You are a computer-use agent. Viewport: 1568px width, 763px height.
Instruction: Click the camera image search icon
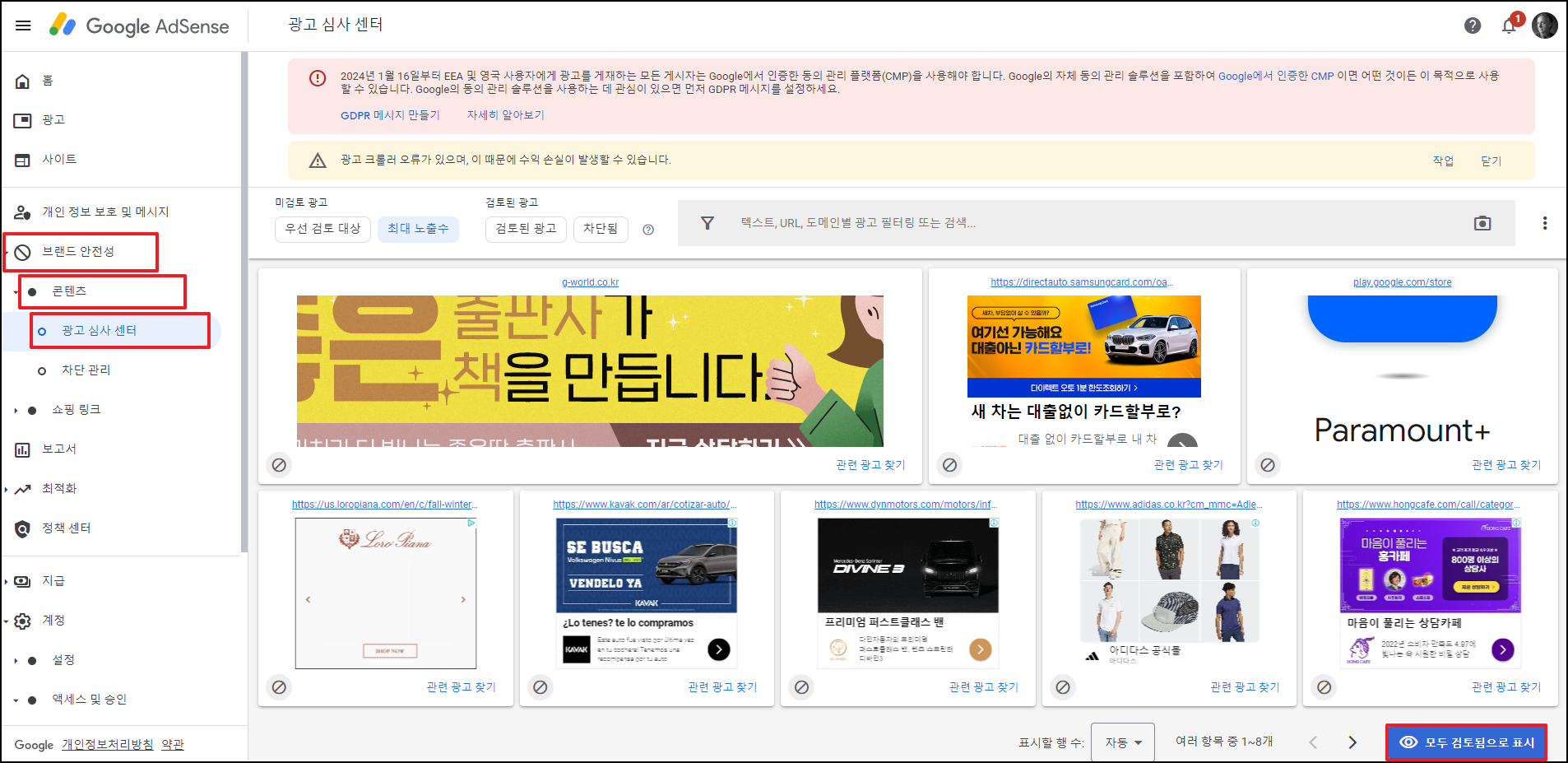coord(1482,223)
